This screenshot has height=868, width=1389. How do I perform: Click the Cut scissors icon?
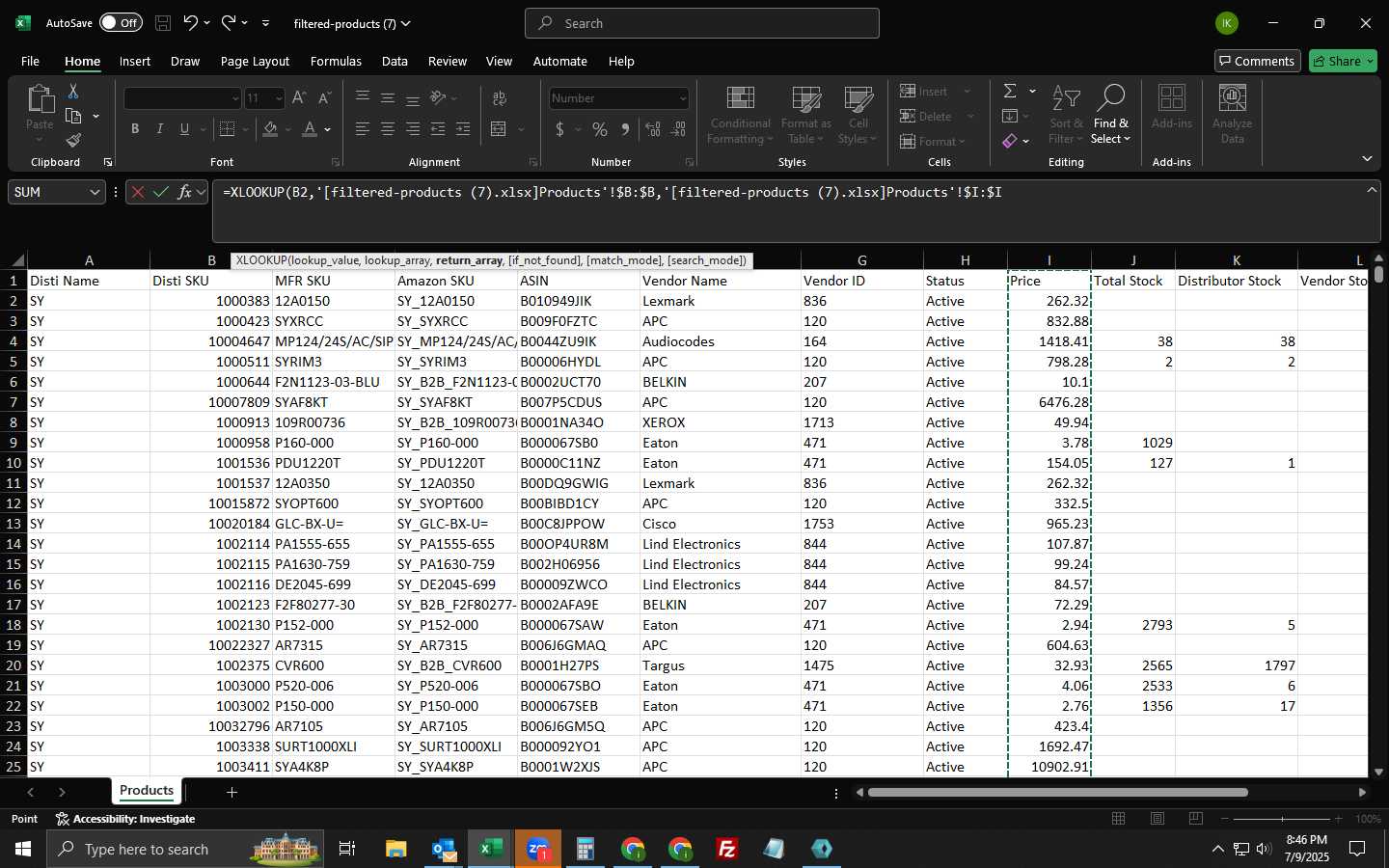[x=73, y=92]
